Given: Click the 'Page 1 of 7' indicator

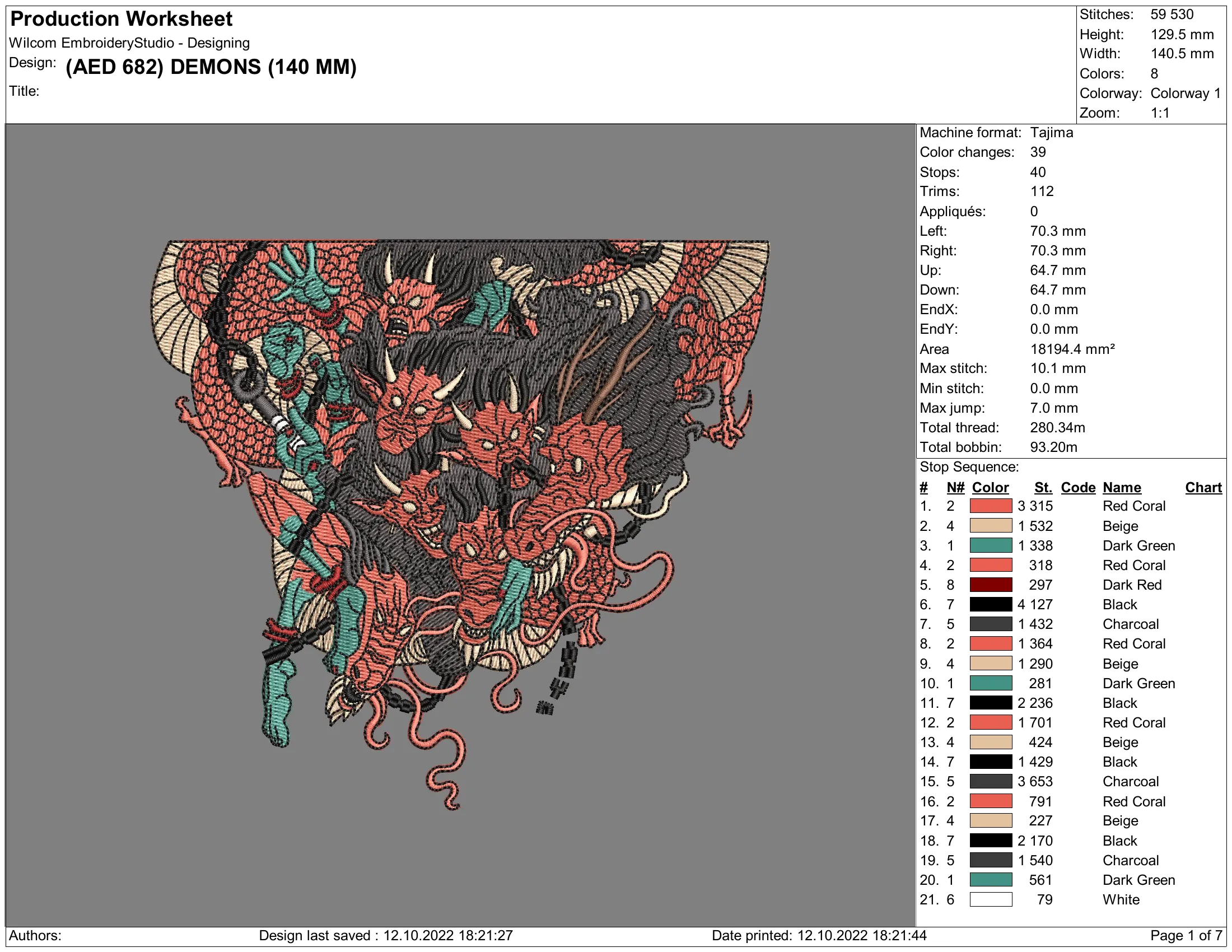Looking at the screenshot, I should [x=1186, y=936].
